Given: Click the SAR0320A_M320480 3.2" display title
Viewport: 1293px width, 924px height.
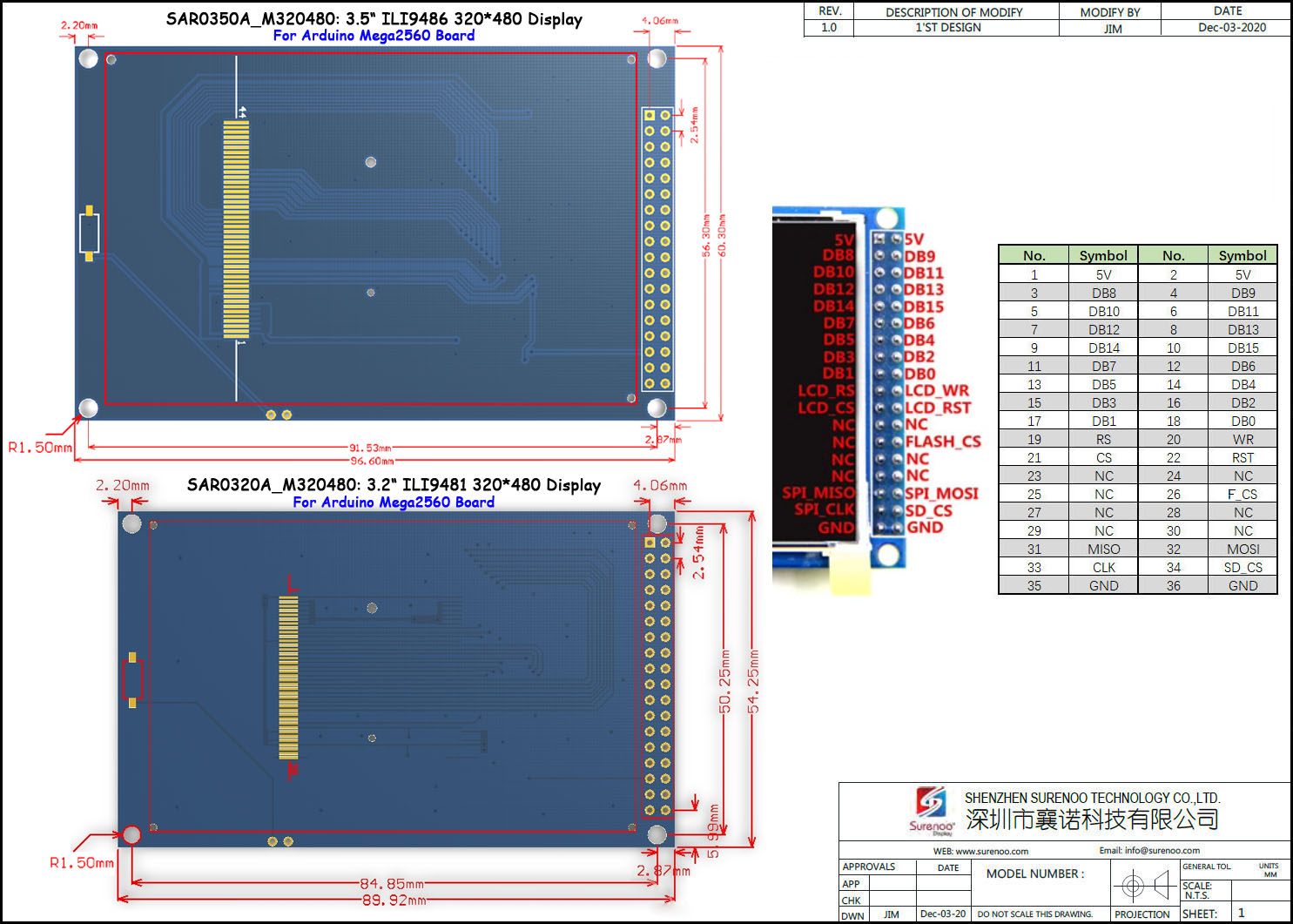Looking at the screenshot, I should tap(394, 485).
